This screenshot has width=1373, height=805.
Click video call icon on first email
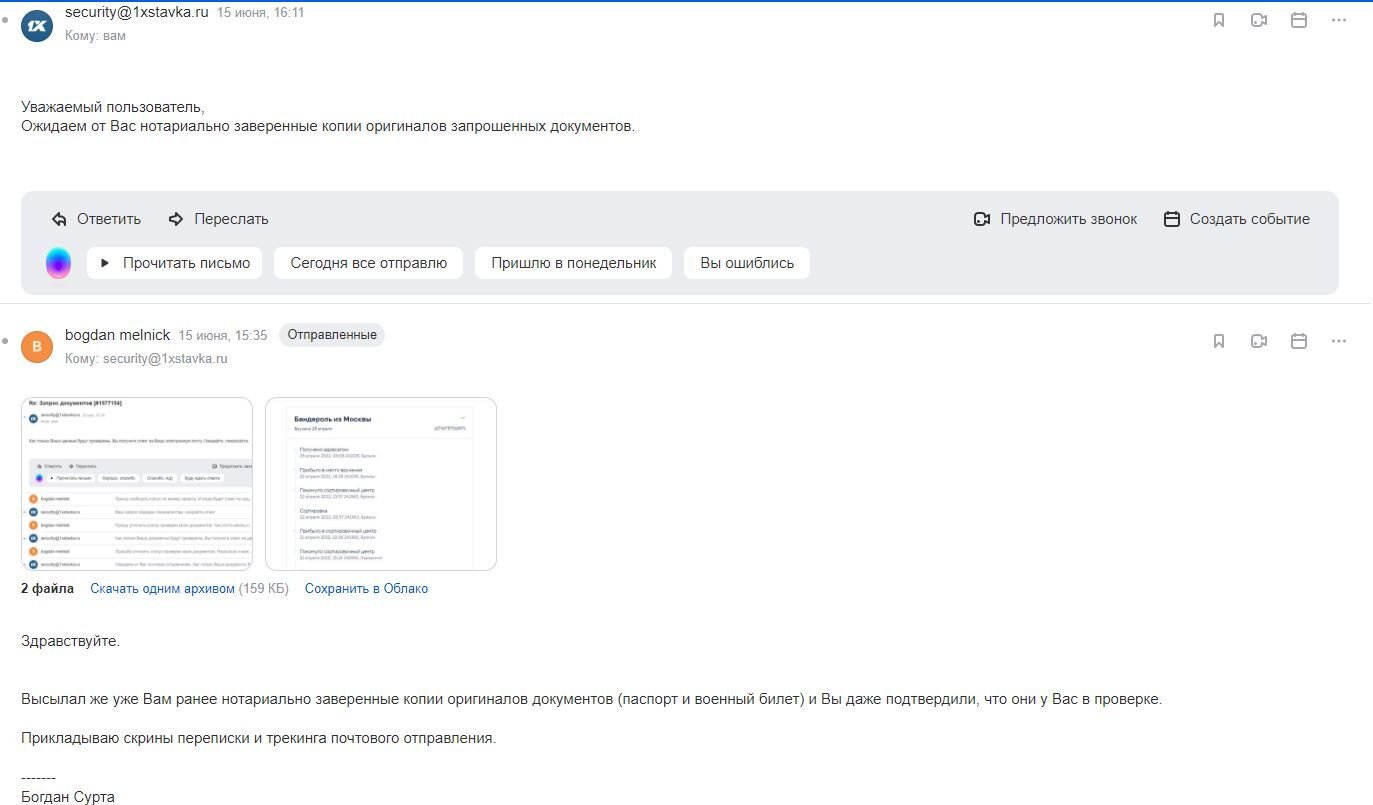pyautogui.click(x=1259, y=20)
